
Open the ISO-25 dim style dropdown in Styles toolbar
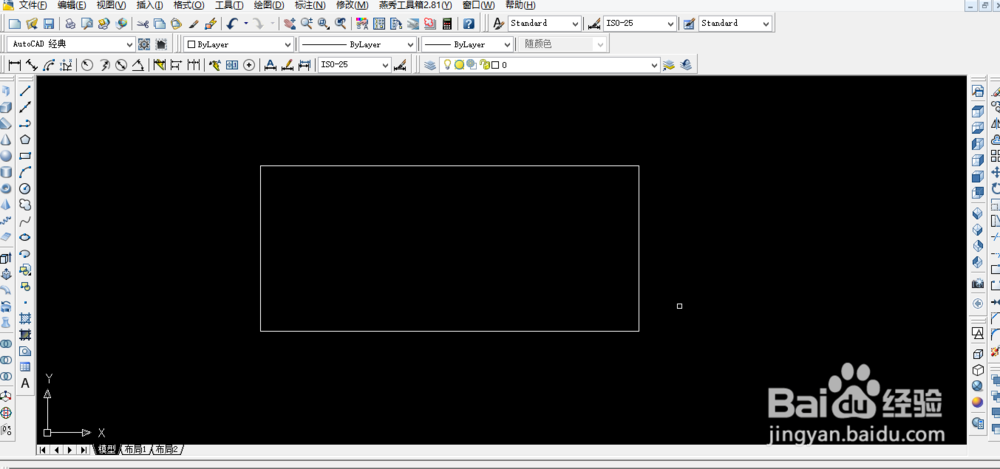pos(640,24)
